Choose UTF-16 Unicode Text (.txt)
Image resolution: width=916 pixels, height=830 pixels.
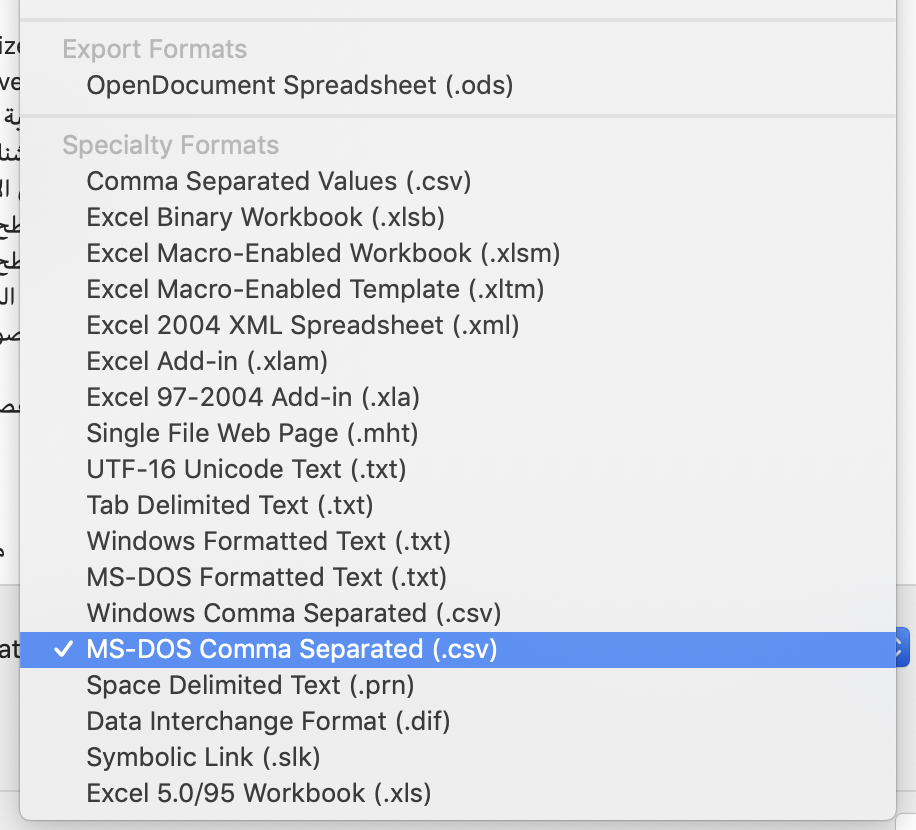click(246, 469)
